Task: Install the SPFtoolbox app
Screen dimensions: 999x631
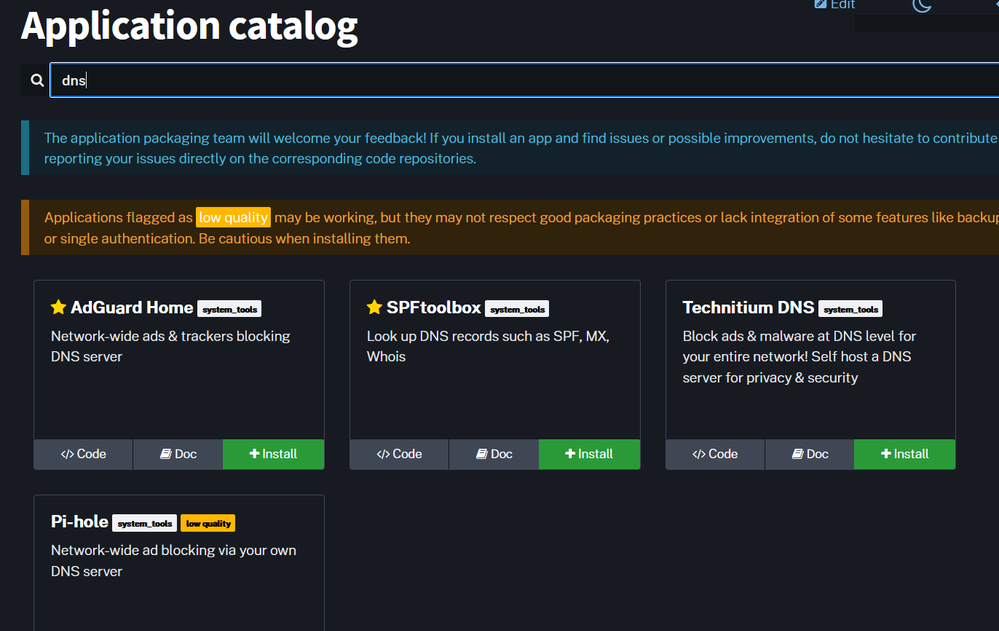Action: click(x=589, y=454)
